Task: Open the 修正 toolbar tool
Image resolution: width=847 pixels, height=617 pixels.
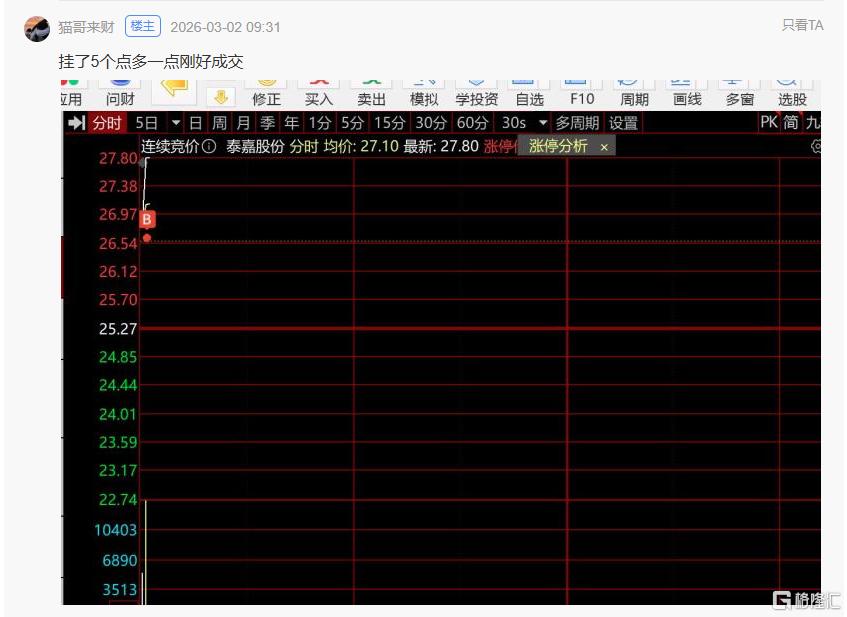Action: (266, 92)
